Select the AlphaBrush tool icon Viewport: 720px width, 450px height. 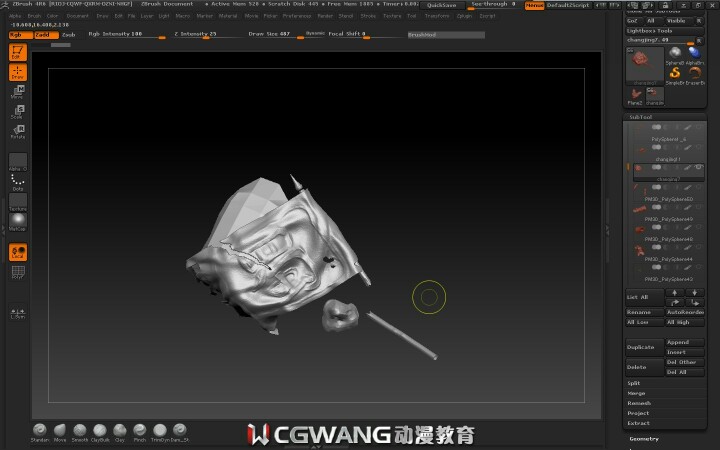695,56
